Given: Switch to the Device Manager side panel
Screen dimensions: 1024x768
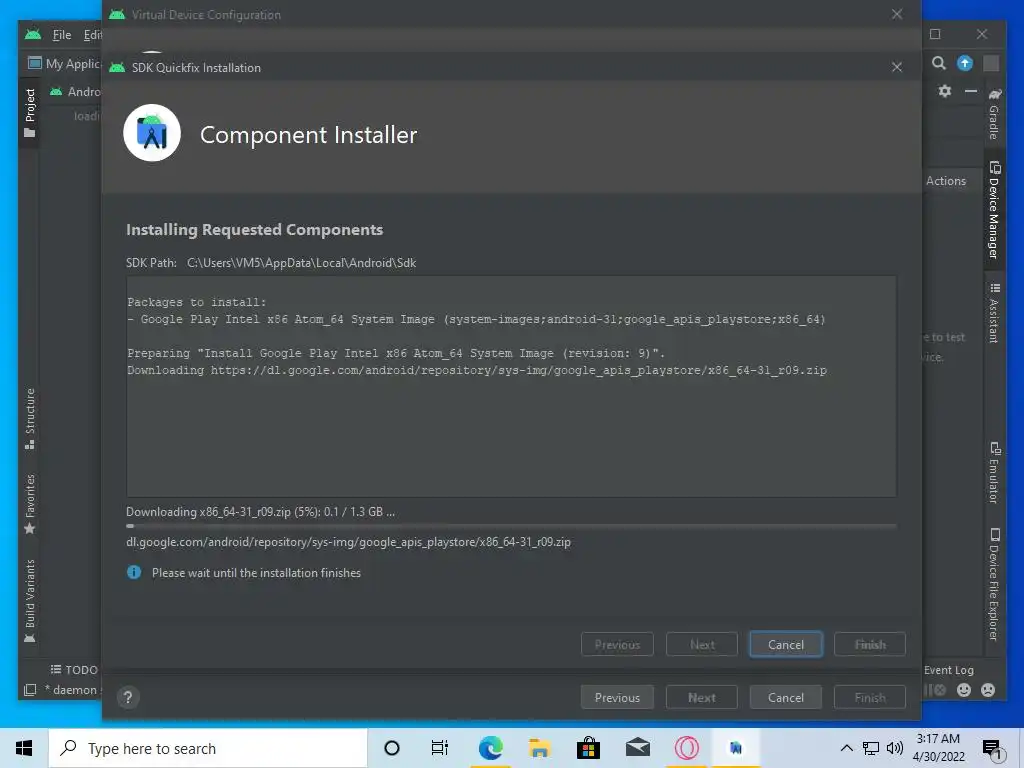Looking at the screenshot, I should 994,209.
